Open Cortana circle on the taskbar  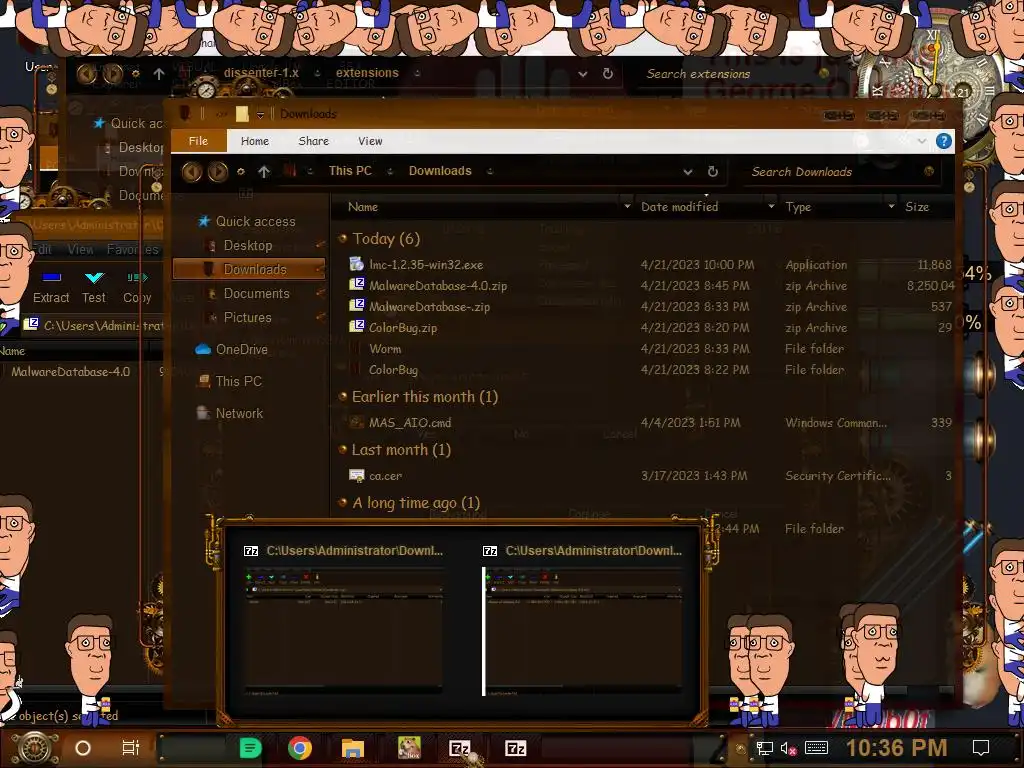coord(83,748)
